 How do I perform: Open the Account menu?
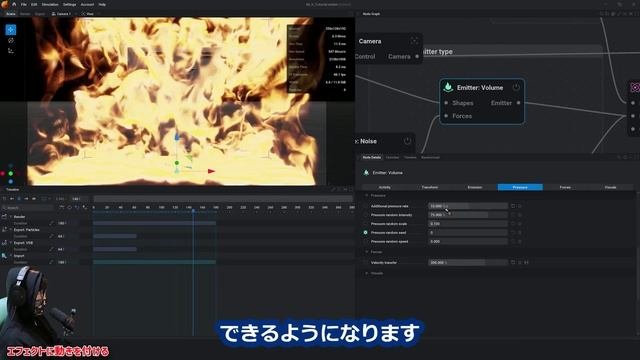click(87, 4)
